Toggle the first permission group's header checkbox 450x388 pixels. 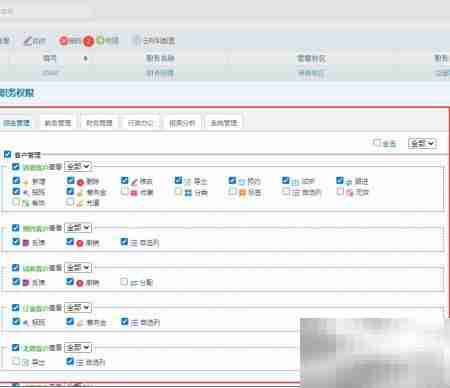point(16,166)
